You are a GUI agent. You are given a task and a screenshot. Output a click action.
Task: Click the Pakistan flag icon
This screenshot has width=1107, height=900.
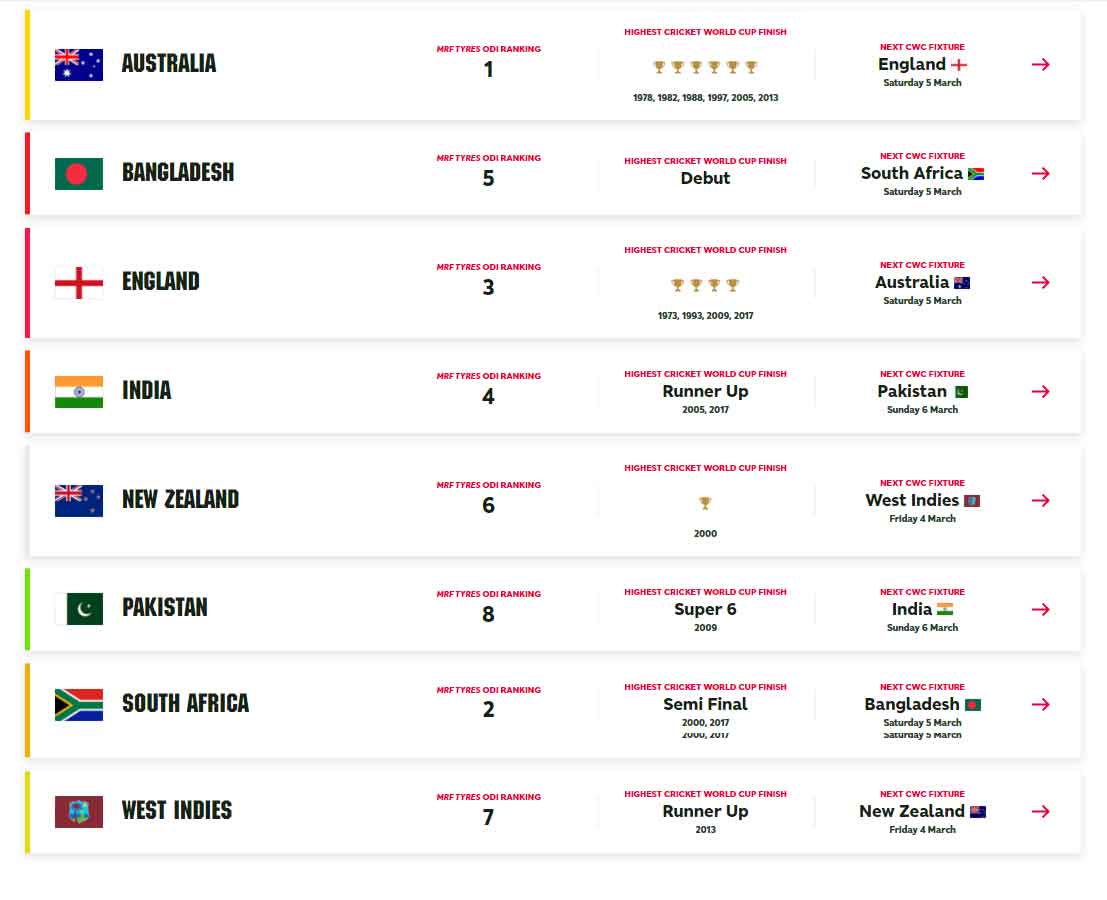[x=78, y=609]
